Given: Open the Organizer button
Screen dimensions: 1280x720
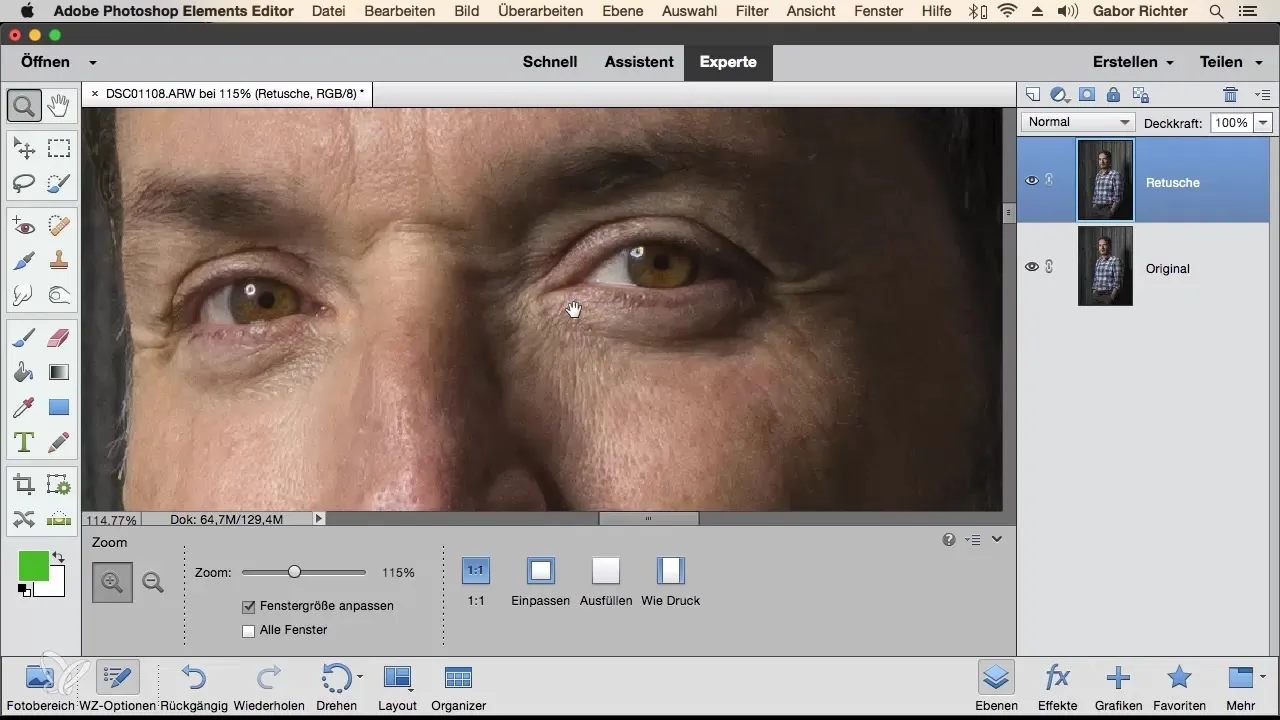Looking at the screenshot, I should [x=458, y=687].
